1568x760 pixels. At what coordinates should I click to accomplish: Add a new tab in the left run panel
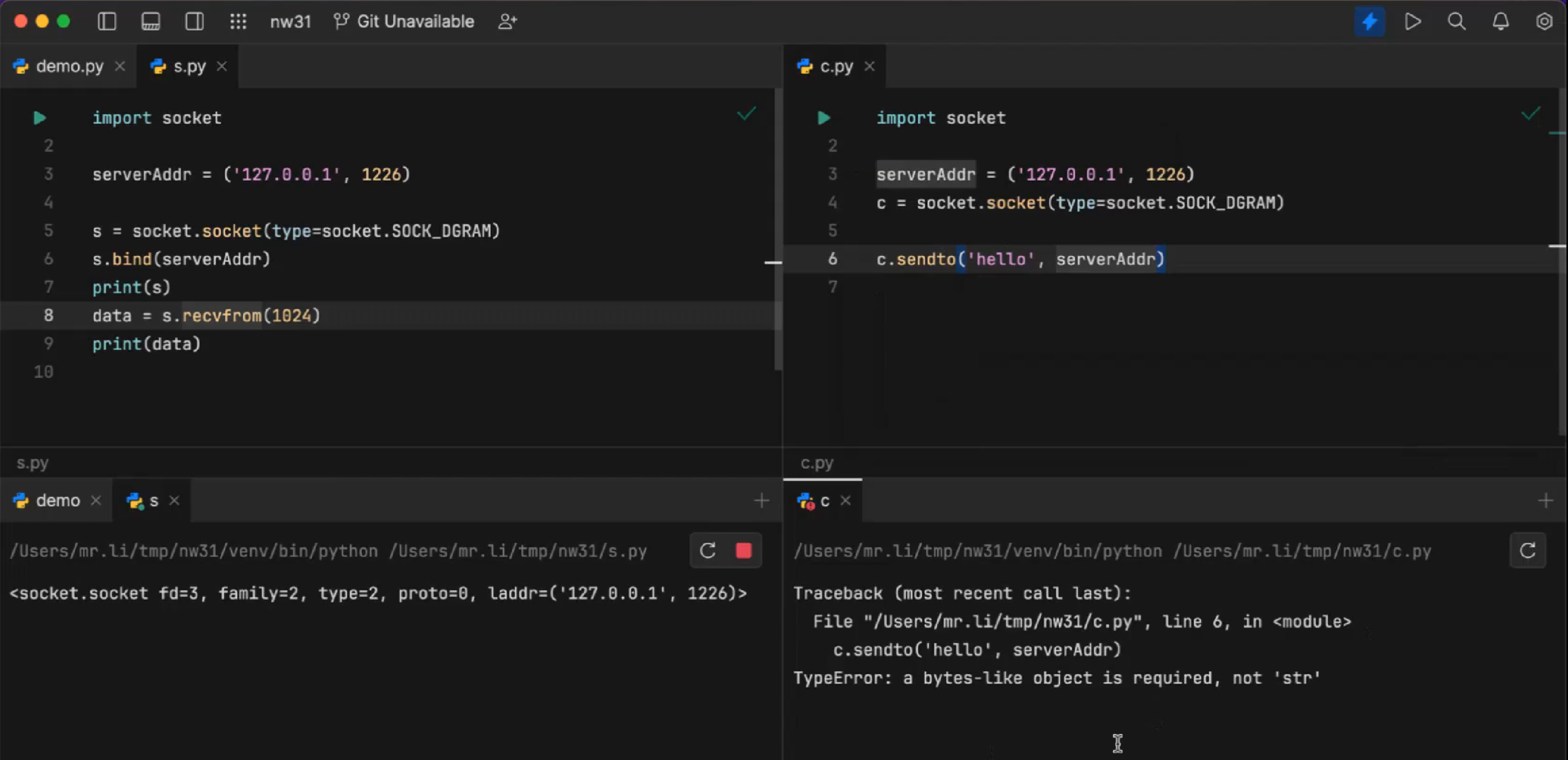click(761, 501)
